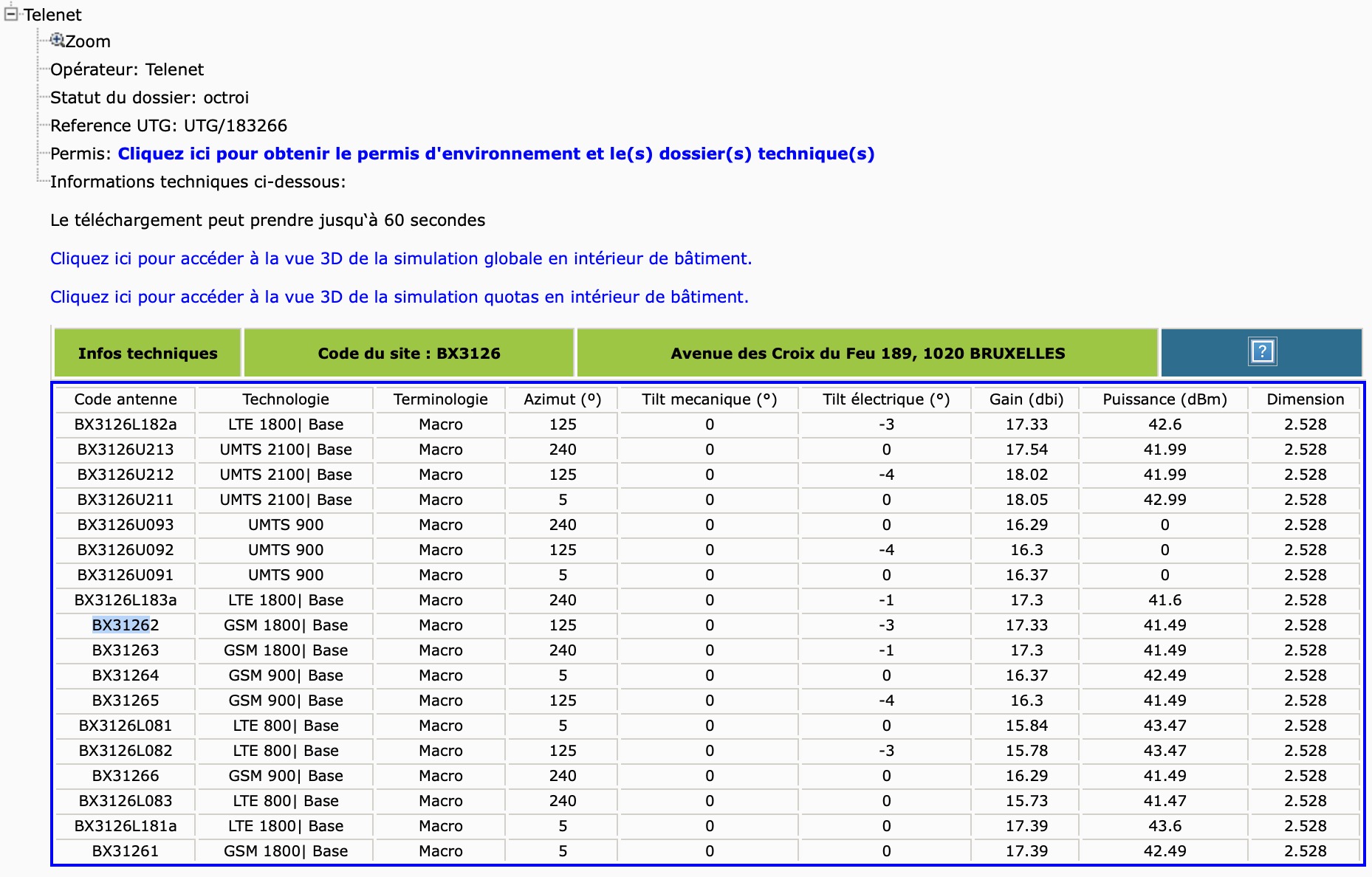The height and width of the screenshot is (877, 1372).
Task: Click the Terminologie column header
Action: click(x=441, y=399)
